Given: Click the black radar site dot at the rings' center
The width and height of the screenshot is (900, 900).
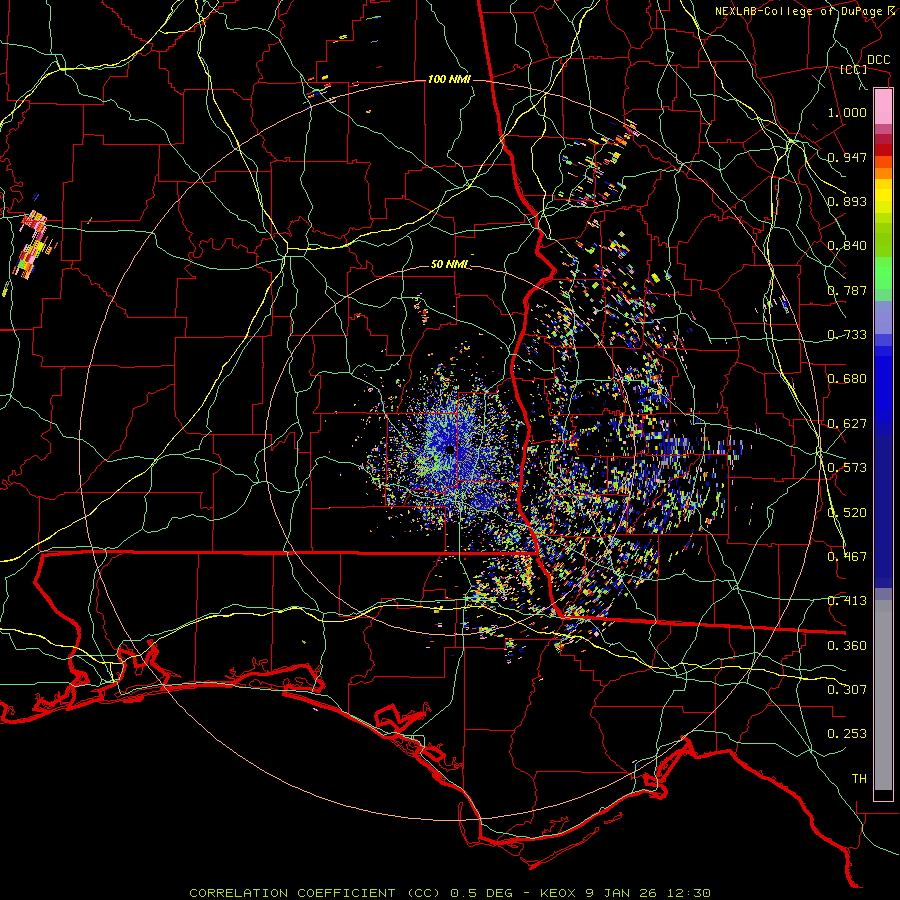Looking at the screenshot, I should [450, 449].
